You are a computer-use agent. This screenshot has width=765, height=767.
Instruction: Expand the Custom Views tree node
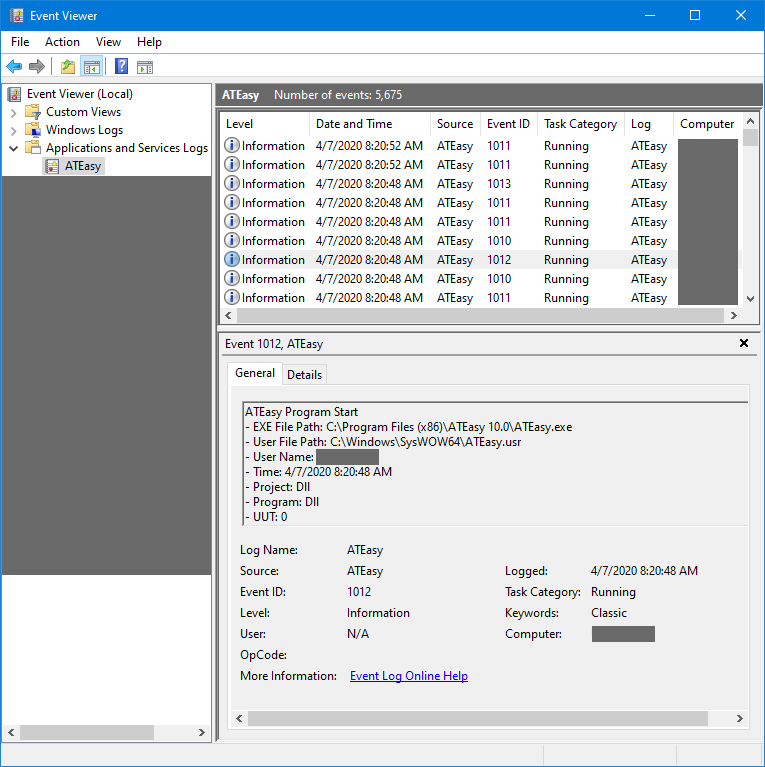14,112
